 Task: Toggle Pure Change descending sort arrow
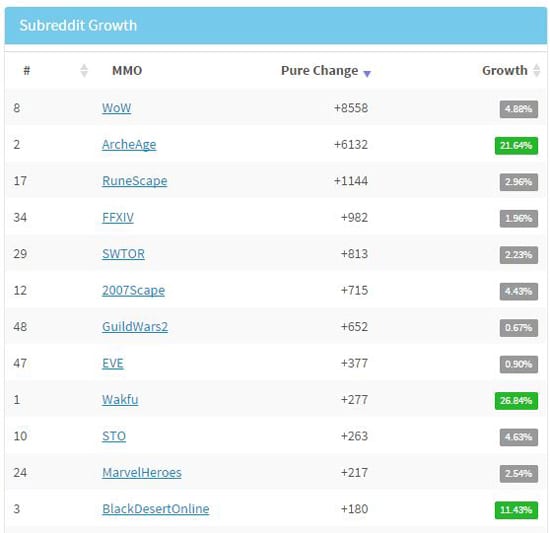click(367, 74)
